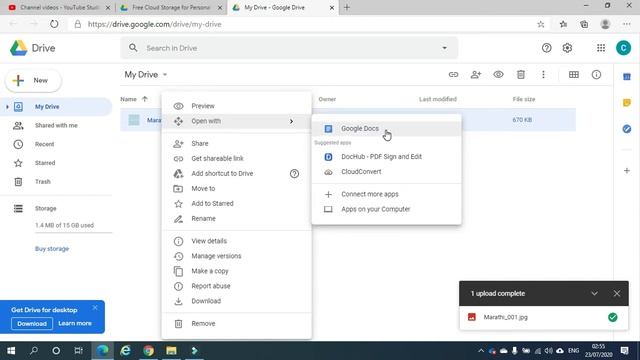The height and width of the screenshot is (360, 640).
Task: Select Remove in context menu
Action: point(236,324)
